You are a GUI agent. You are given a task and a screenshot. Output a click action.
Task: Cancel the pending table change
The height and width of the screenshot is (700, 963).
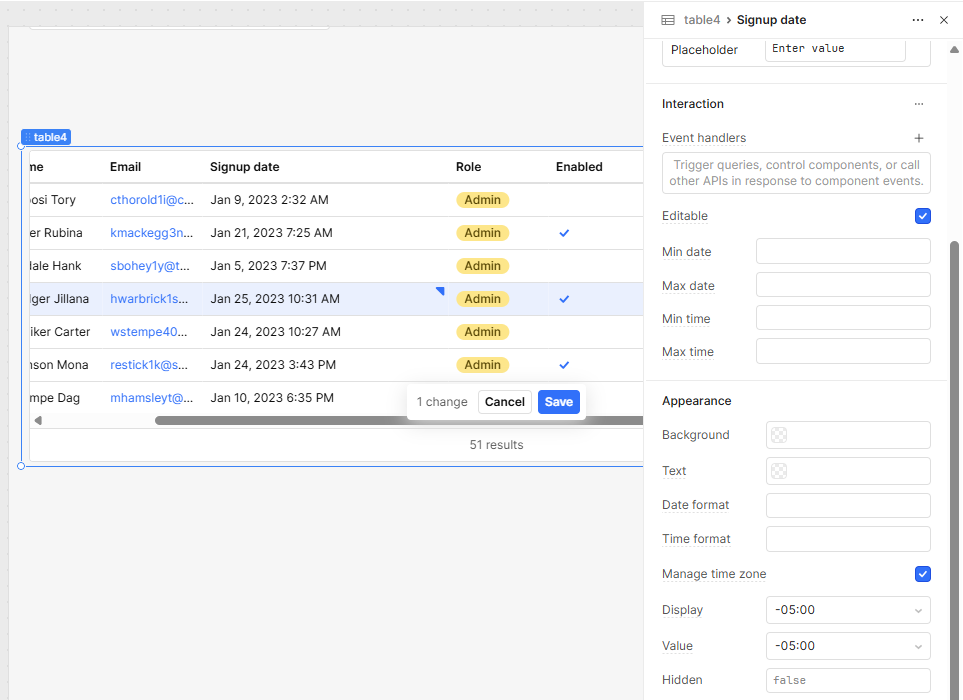(x=504, y=402)
